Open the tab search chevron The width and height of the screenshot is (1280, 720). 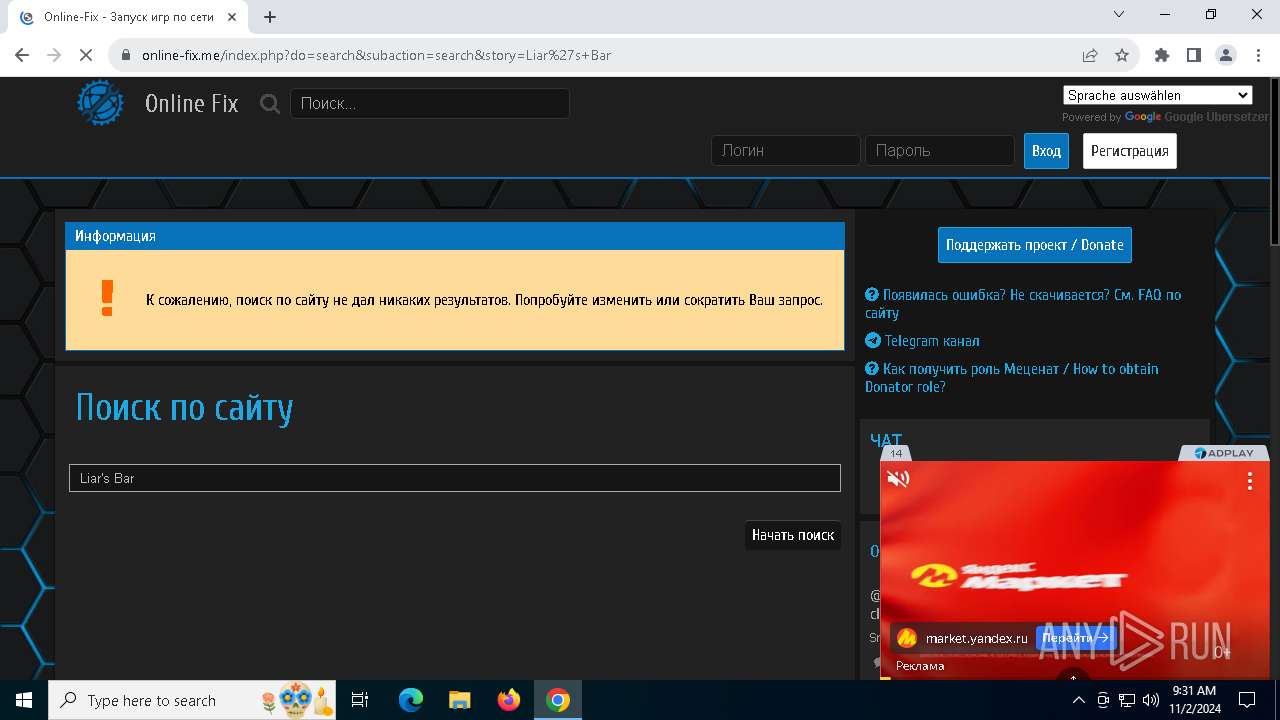coord(1120,14)
